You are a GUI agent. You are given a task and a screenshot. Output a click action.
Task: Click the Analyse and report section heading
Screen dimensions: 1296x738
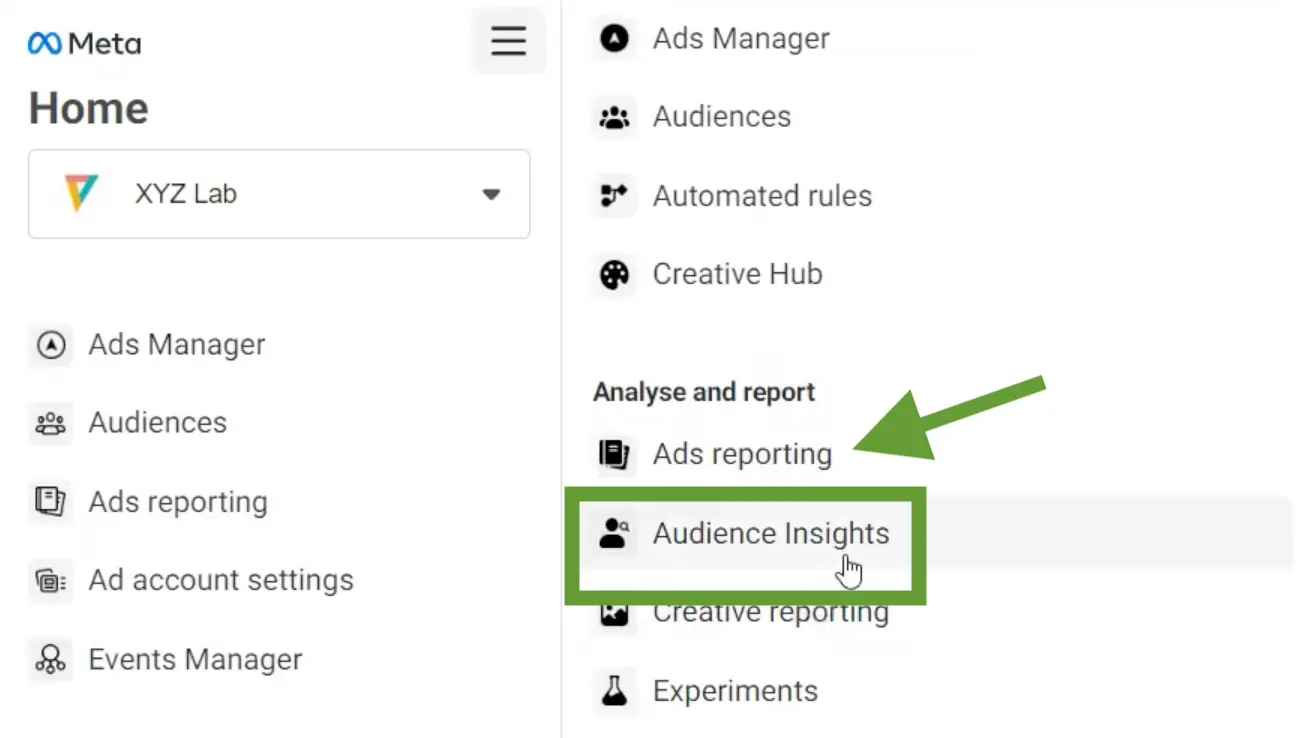coord(704,392)
